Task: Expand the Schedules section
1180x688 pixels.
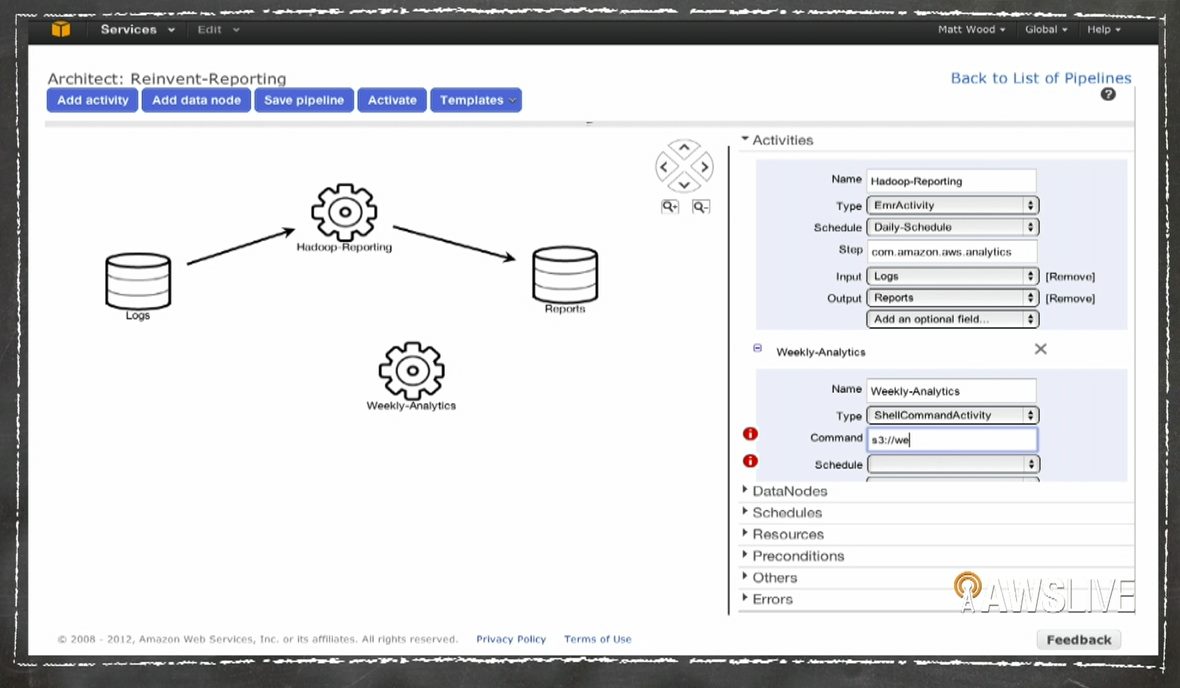Action: (x=786, y=512)
